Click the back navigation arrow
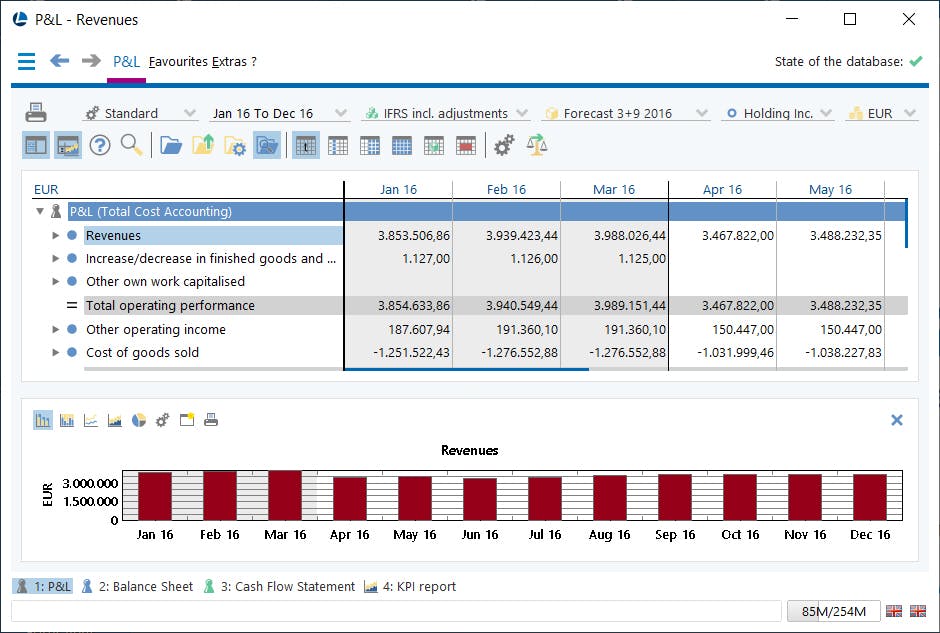 59,61
